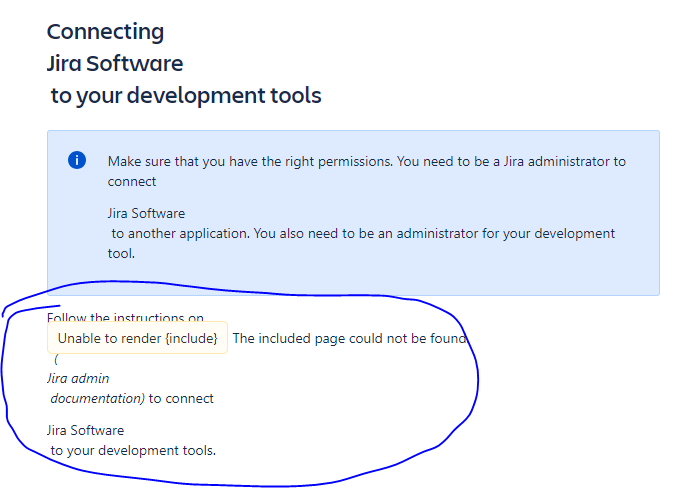The width and height of the screenshot is (692, 490).
Task: Click the final 'to your development tools.' line
Action: pos(133,450)
